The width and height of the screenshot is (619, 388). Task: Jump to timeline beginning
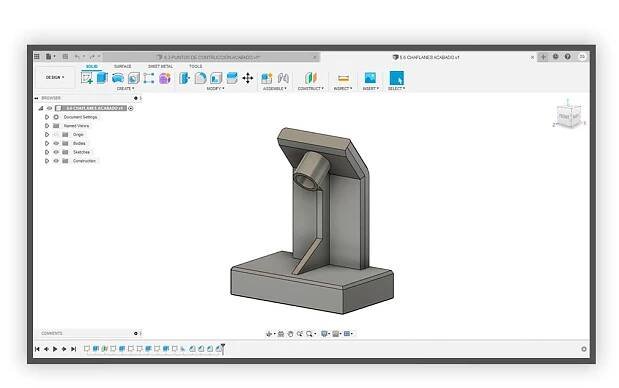point(37,349)
